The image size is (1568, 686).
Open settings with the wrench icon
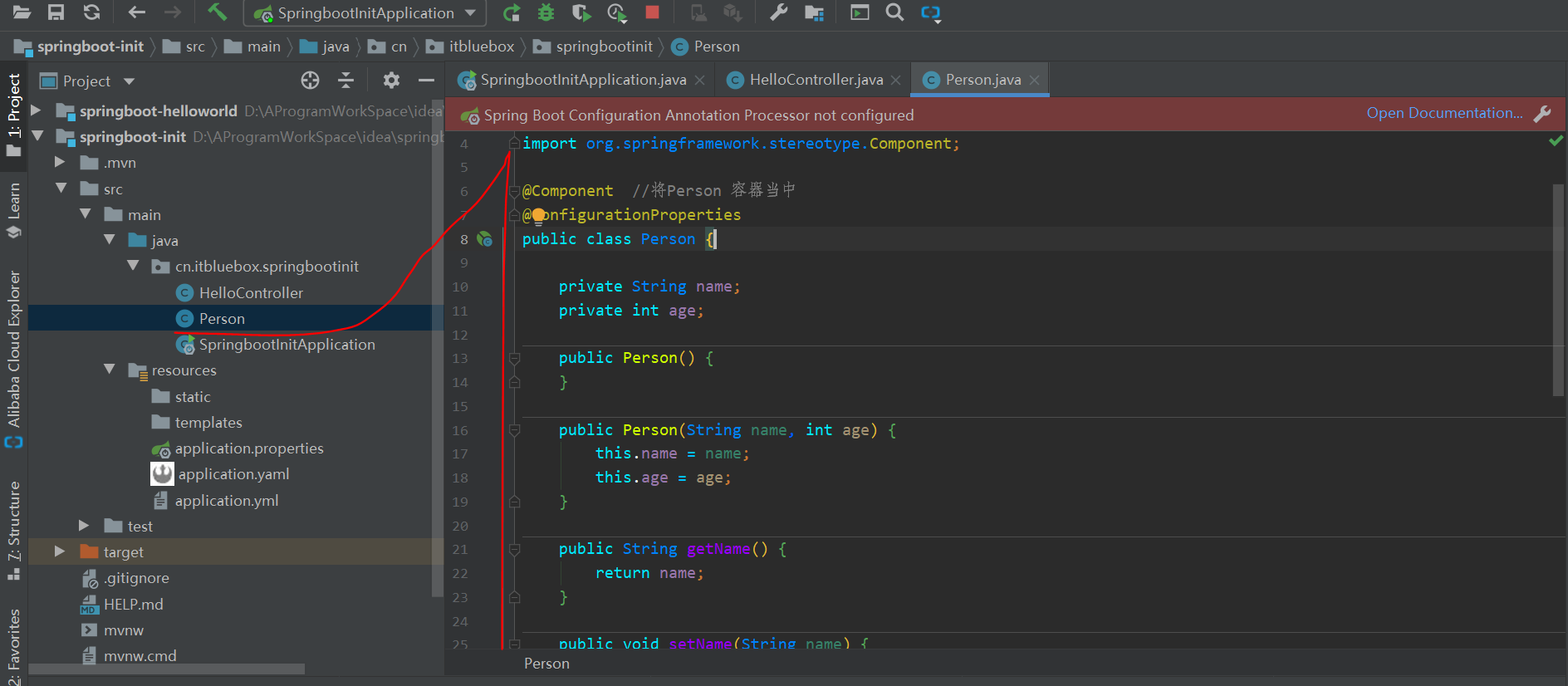pyautogui.click(x=778, y=12)
